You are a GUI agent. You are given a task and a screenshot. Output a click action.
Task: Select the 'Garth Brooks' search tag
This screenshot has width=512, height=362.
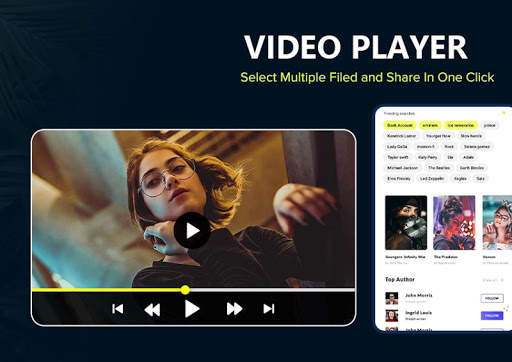click(x=472, y=168)
